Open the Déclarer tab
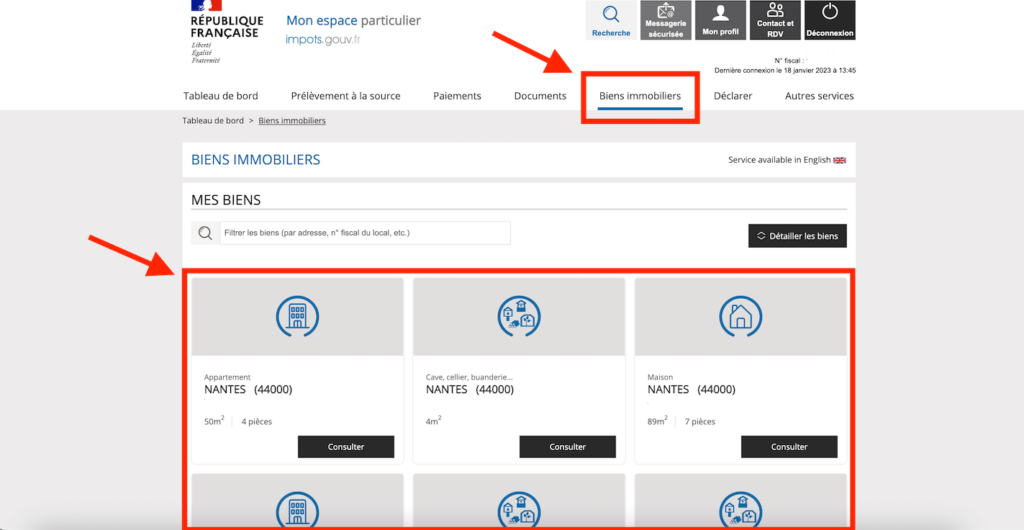Viewport: 1024px width, 530px height. [x=733, y=96]
